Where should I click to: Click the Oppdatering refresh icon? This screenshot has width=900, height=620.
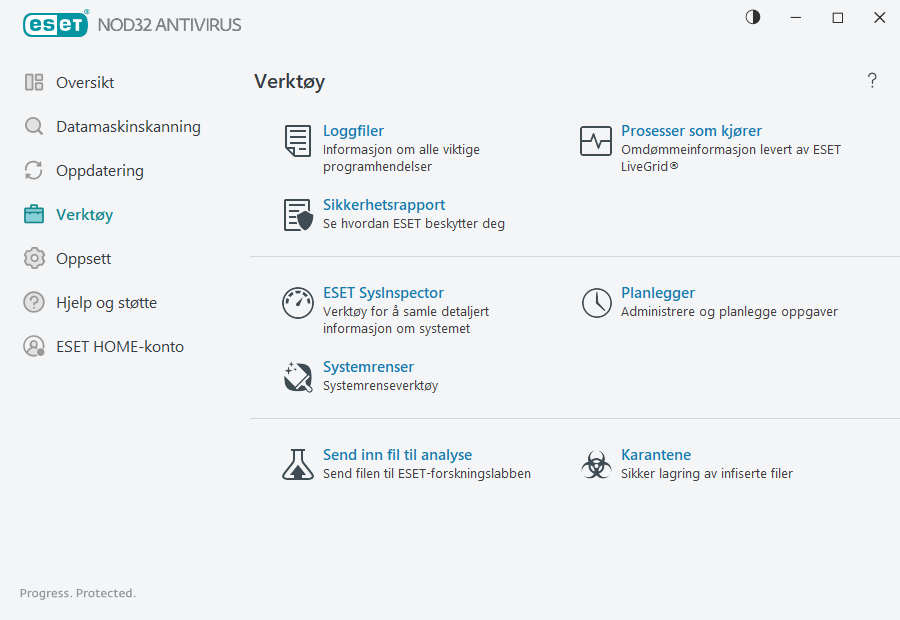click(34, 170)
